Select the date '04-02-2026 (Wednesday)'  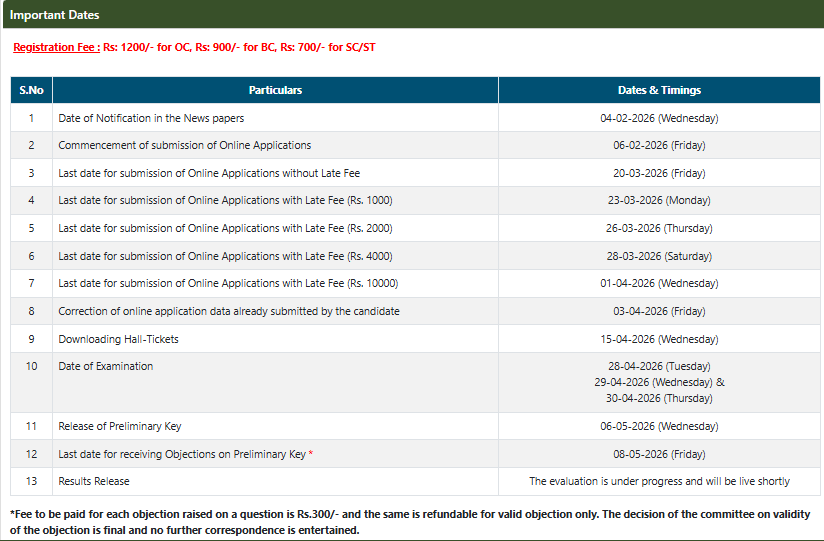point(660,118)
